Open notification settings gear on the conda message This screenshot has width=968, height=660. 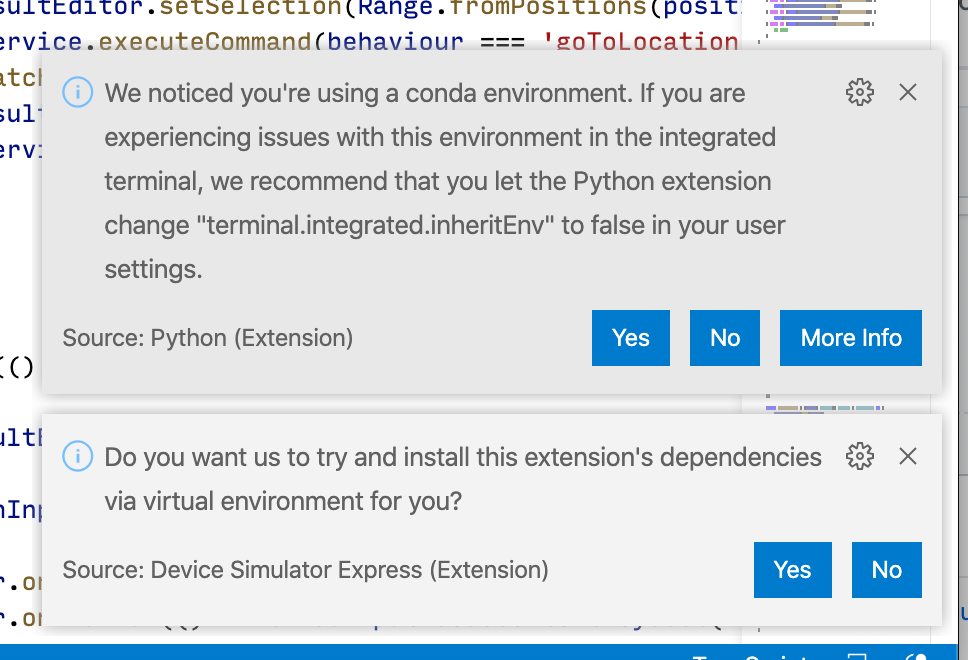pyautogui.click(x=859, y=92)
